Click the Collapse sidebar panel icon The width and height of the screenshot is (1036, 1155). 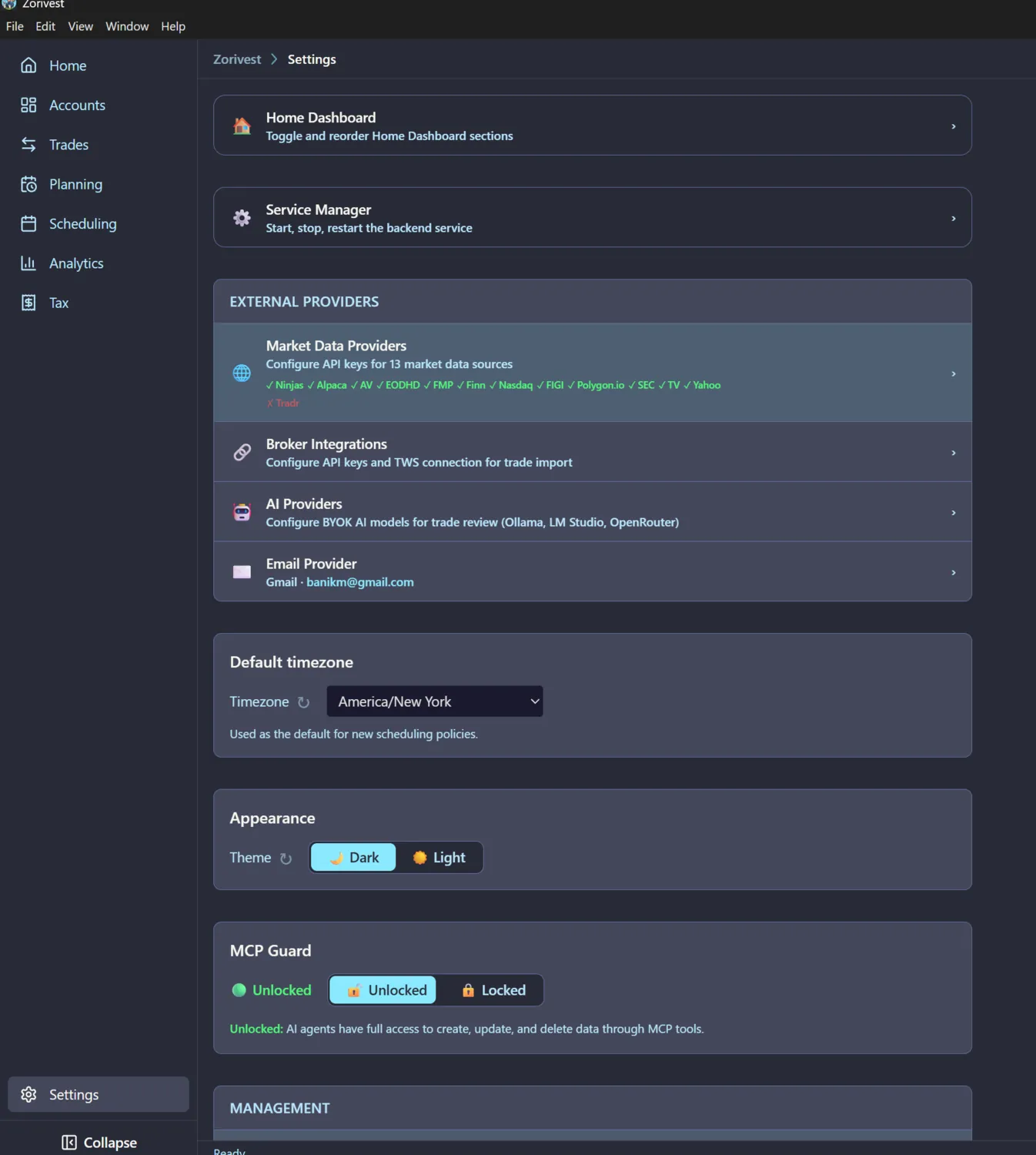click(69, 1143)
